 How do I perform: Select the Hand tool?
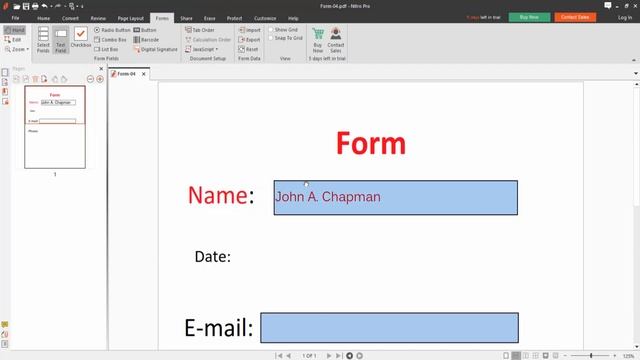point(15,30)
